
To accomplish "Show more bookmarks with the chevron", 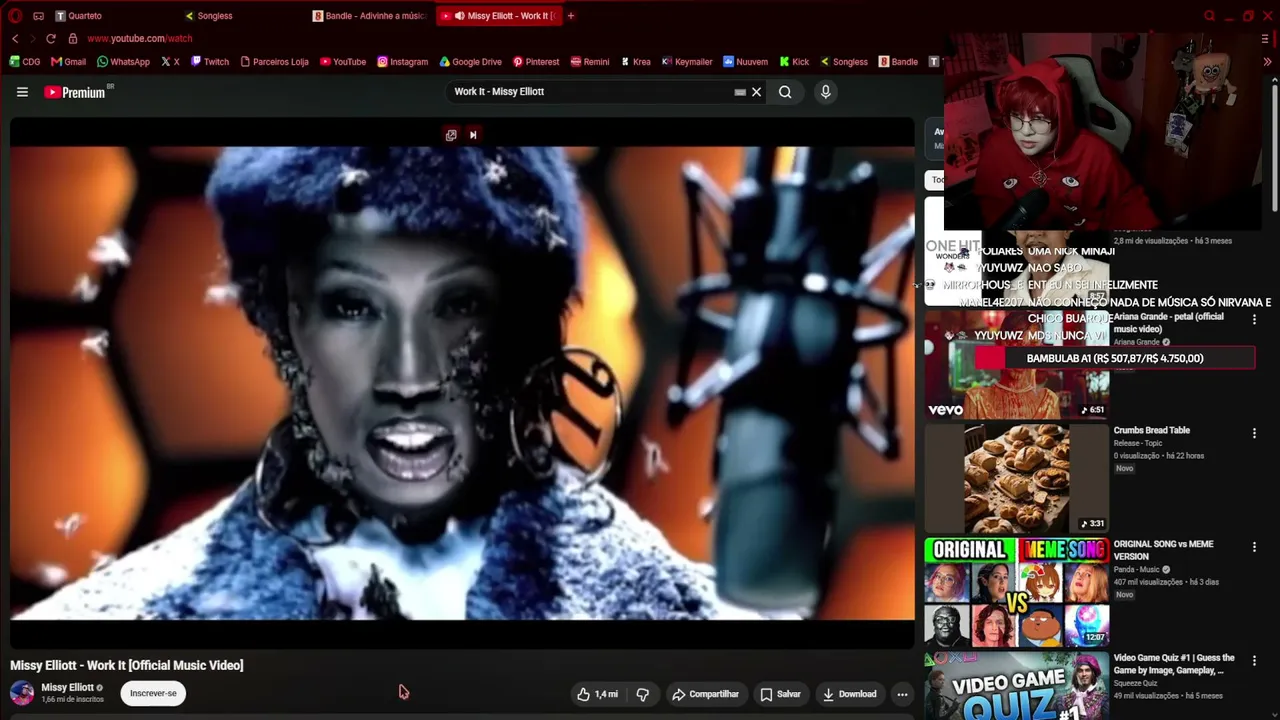I will 1267,62.
